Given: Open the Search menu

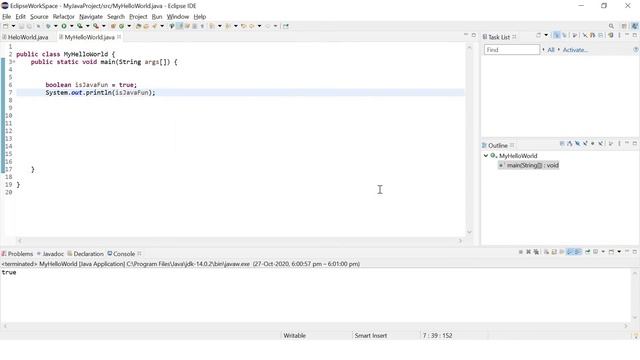Looking at the screenshot, I should tap(116, 17).
